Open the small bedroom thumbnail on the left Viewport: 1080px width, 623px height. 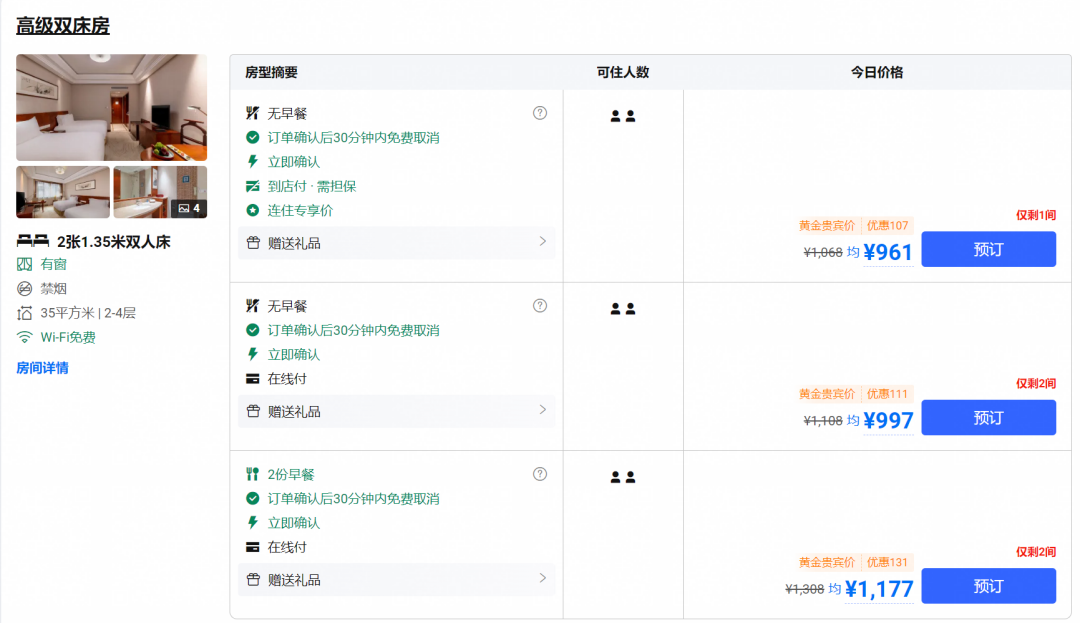point(63,192)
